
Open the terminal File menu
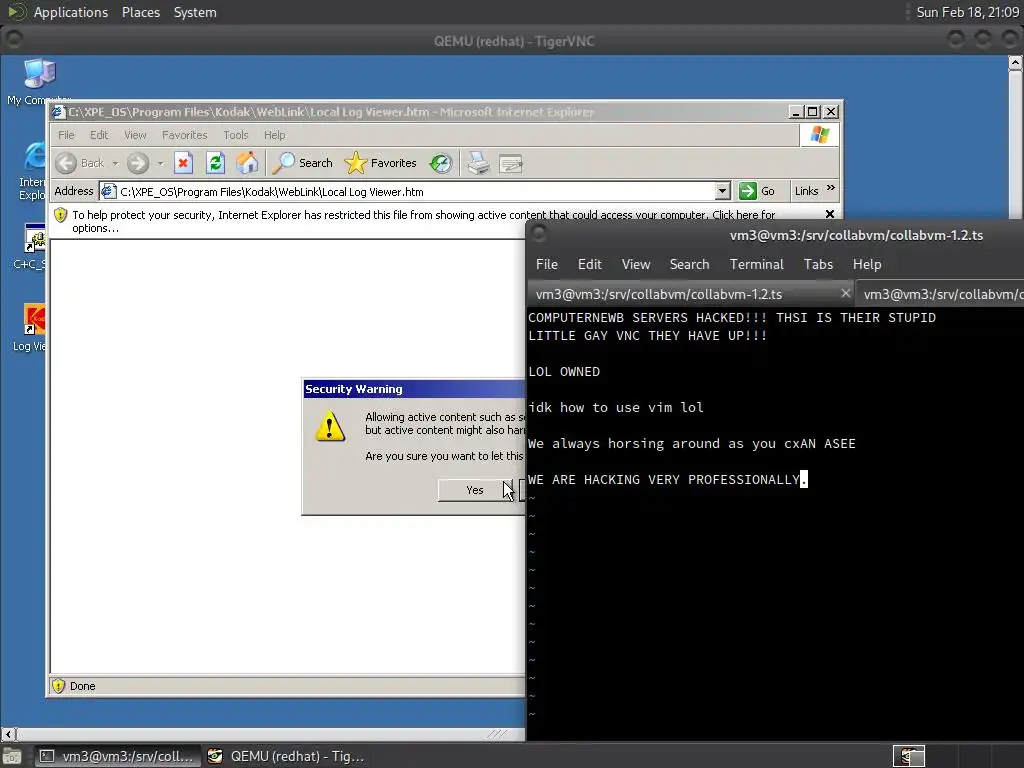[x=547, y=264]
